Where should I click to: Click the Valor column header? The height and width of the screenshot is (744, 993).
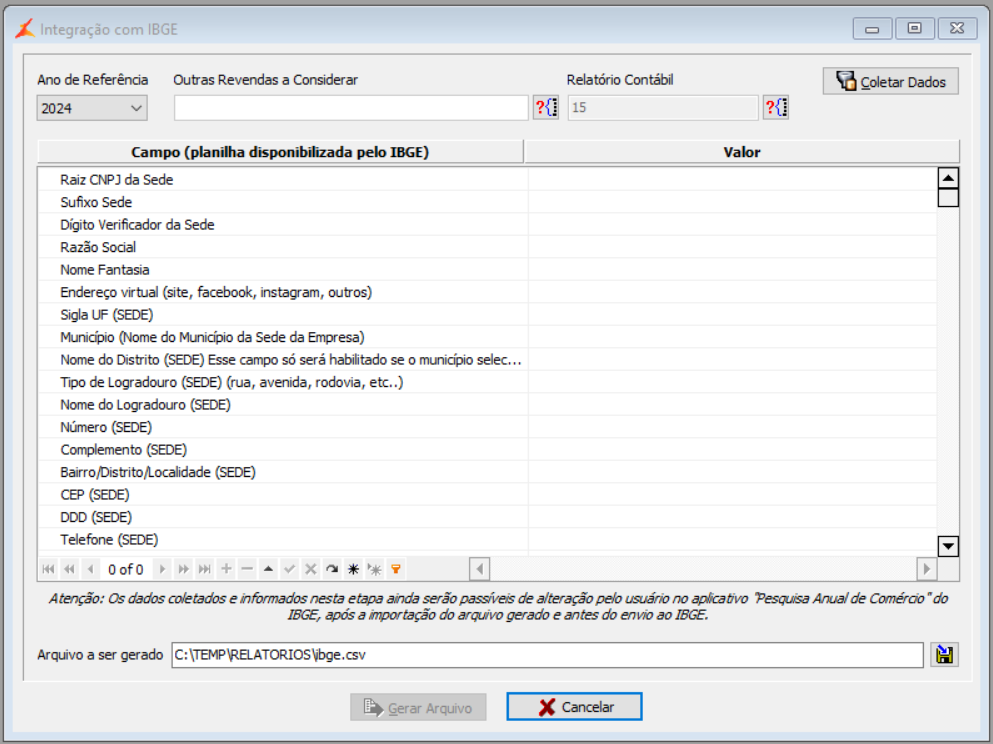click(x=742, y=152)
